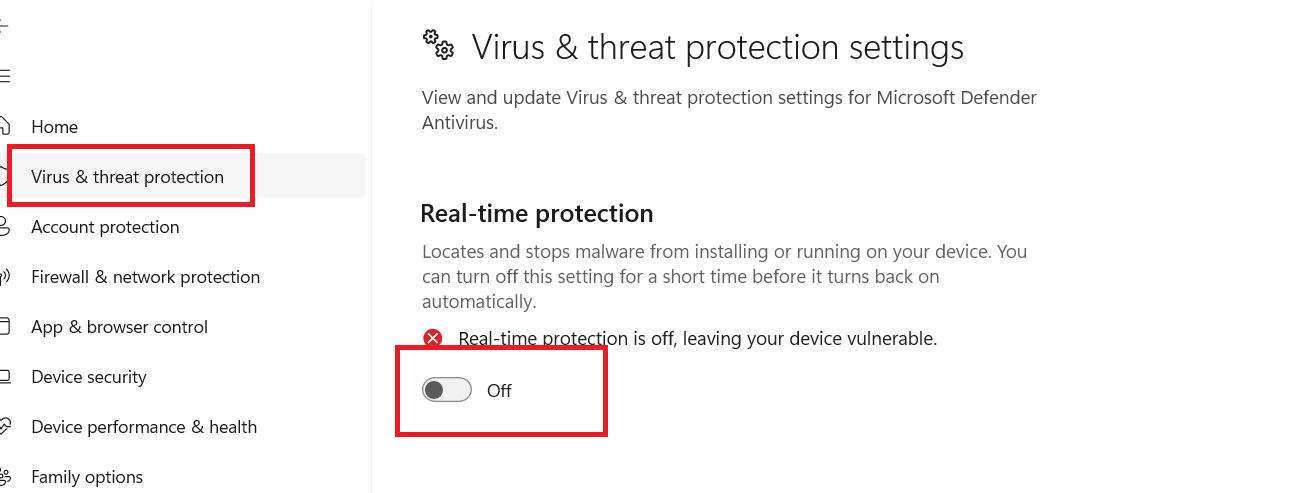Click the Firewall & network signal icon
1298x493 pixels.
(5, 277)
